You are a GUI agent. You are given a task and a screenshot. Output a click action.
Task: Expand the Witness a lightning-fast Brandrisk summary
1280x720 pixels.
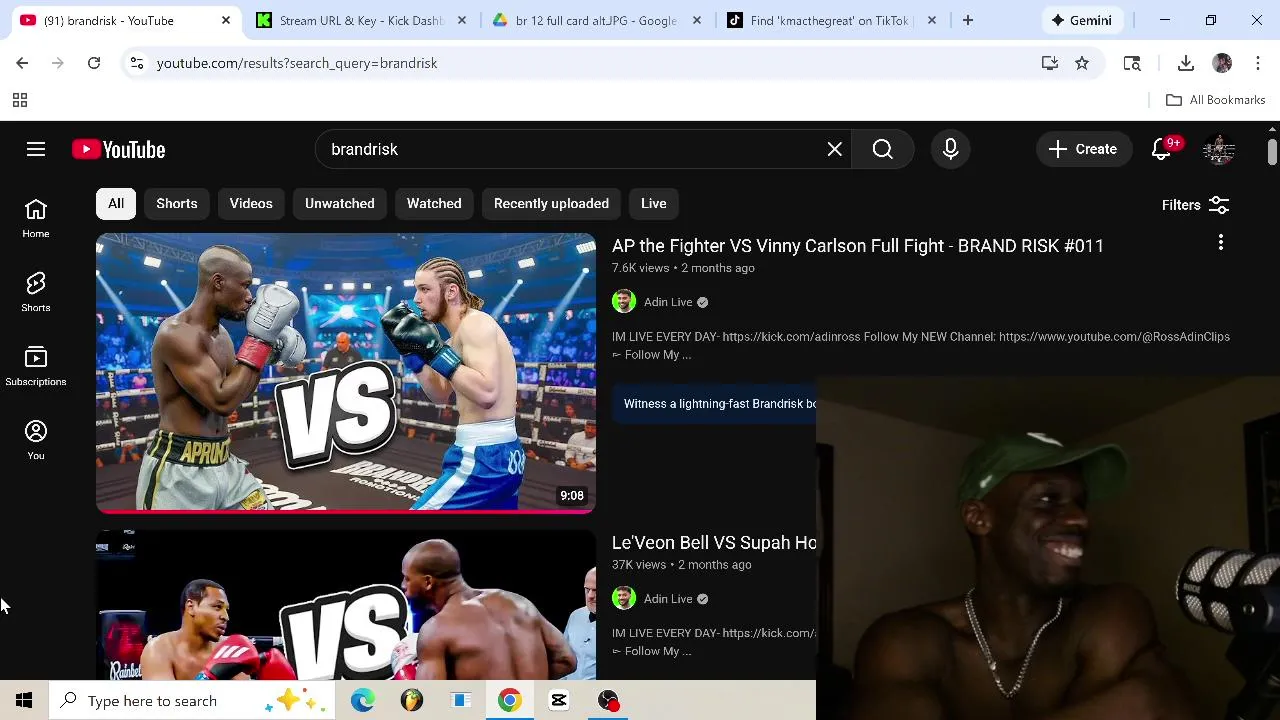coord(714,404)
